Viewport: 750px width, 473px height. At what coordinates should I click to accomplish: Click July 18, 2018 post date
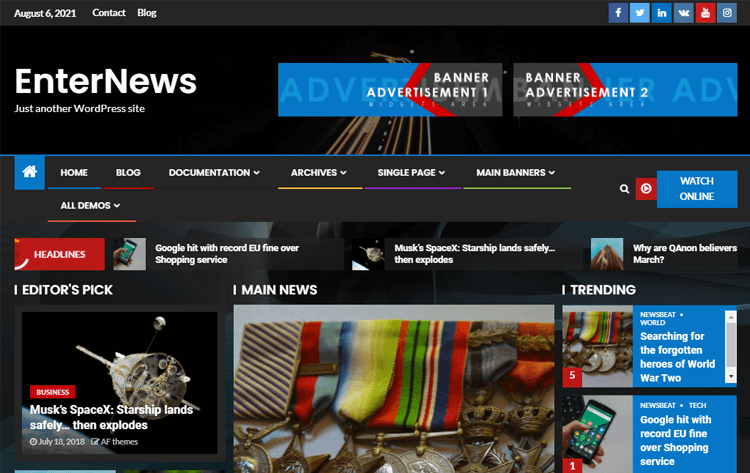tap(57, 442)
